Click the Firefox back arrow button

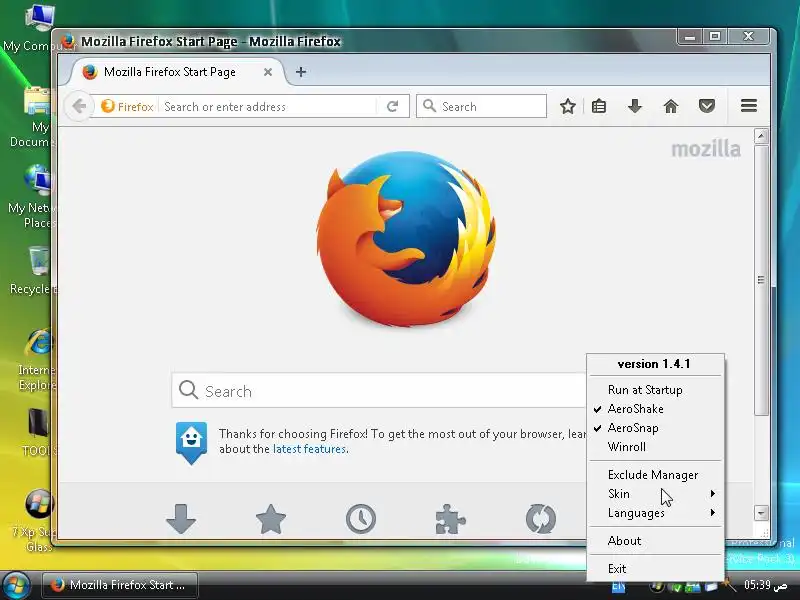79,107
